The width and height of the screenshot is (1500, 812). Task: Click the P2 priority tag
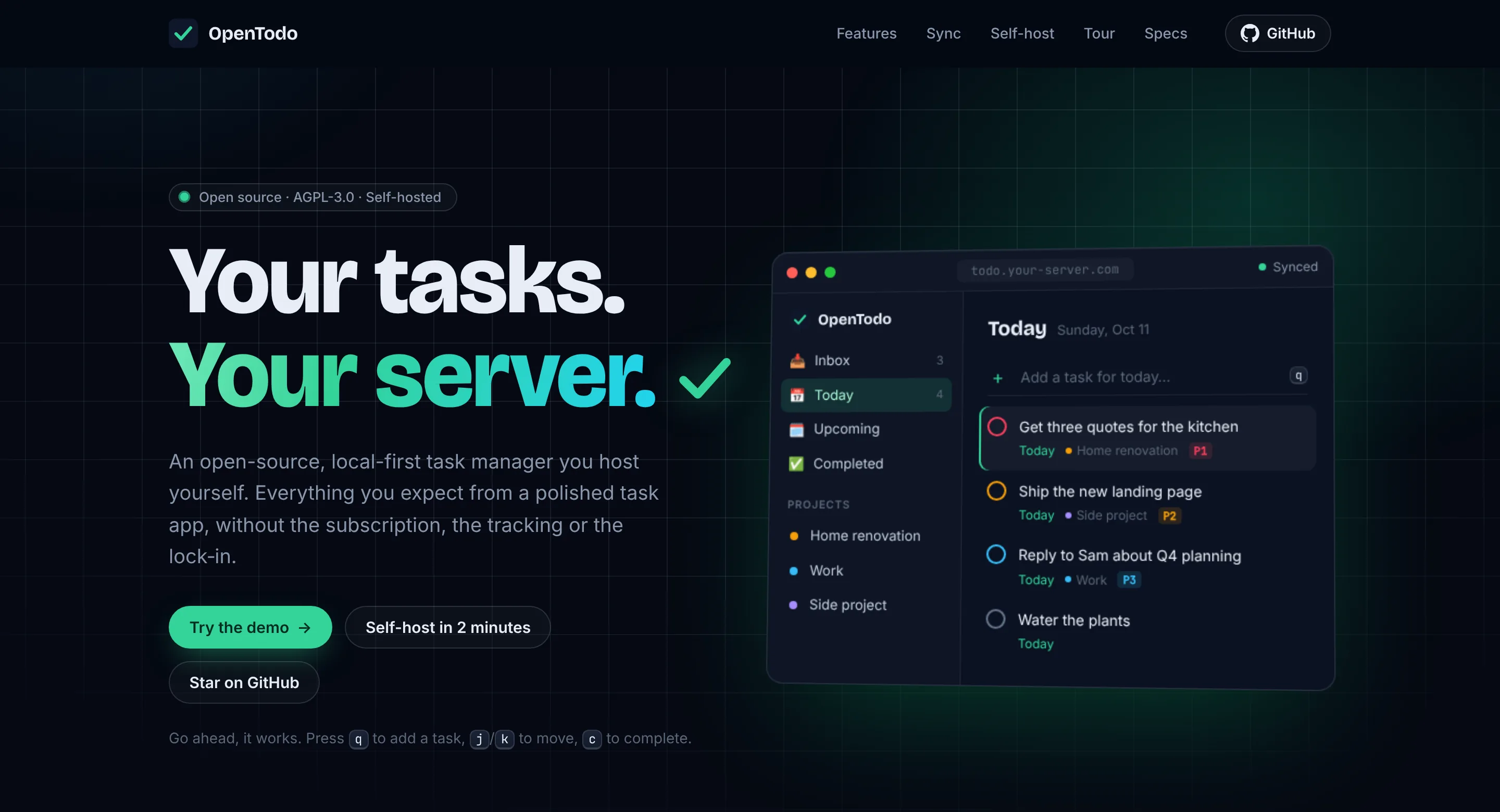(x=1169, y=516)
